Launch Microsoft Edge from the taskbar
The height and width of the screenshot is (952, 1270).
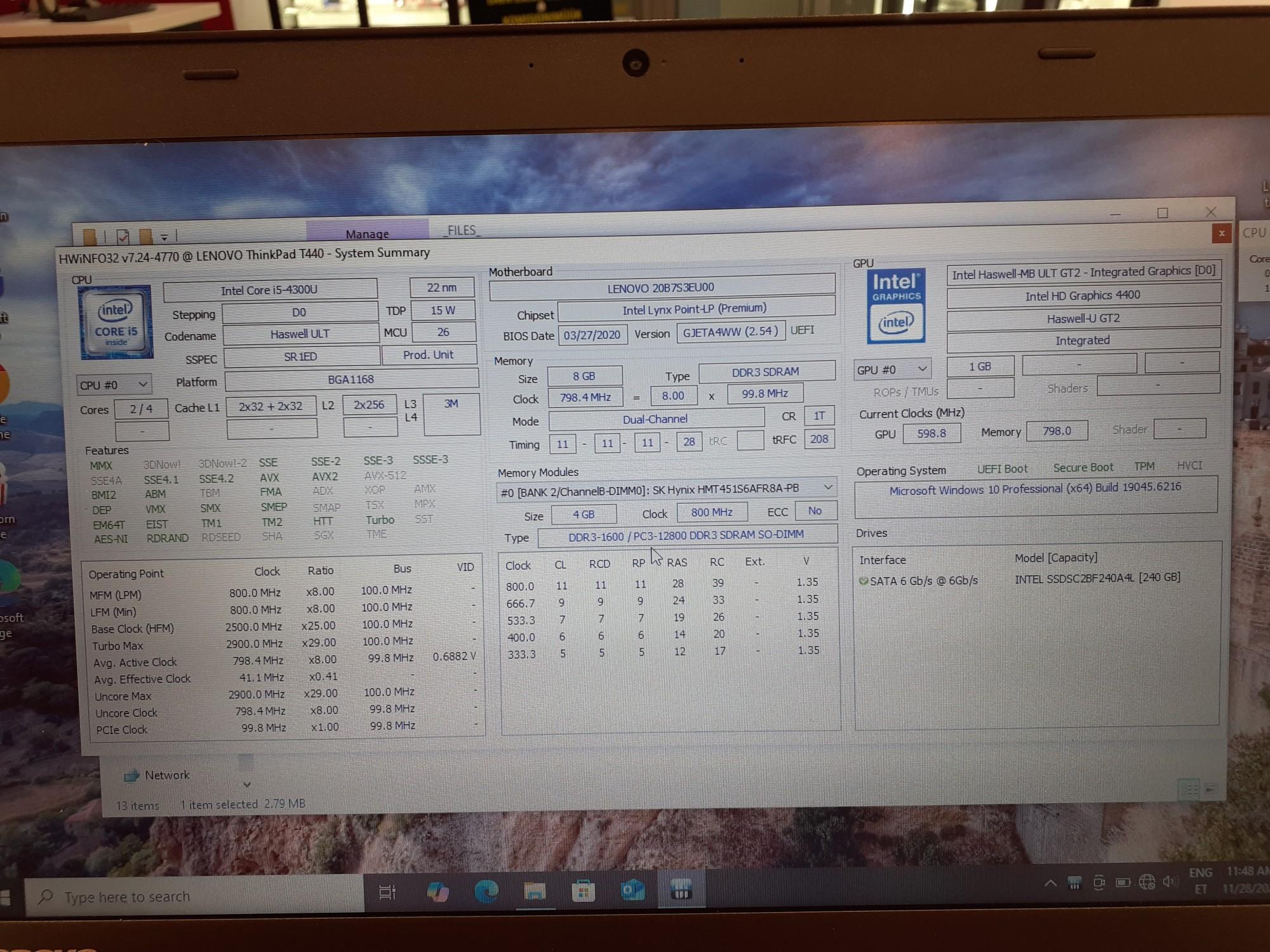click(486, 892)
